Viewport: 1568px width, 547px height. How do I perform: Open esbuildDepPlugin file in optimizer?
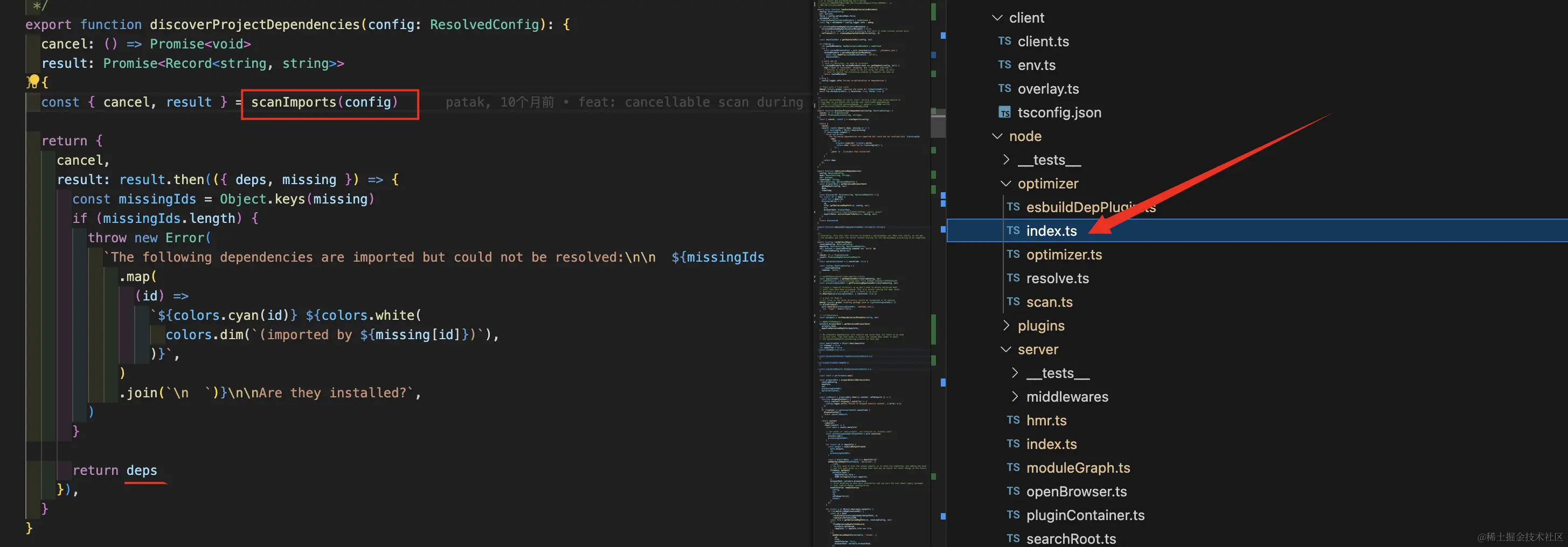pyautogui.click(x=1091, y=207)
